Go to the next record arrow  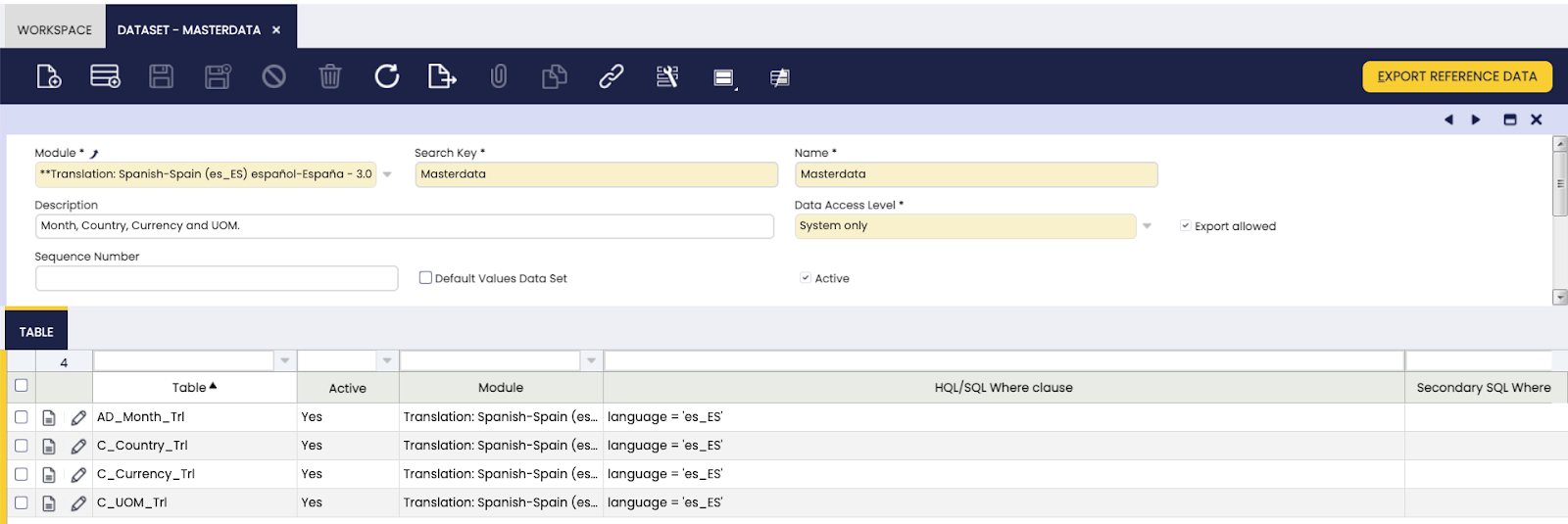pos(1476,119)
